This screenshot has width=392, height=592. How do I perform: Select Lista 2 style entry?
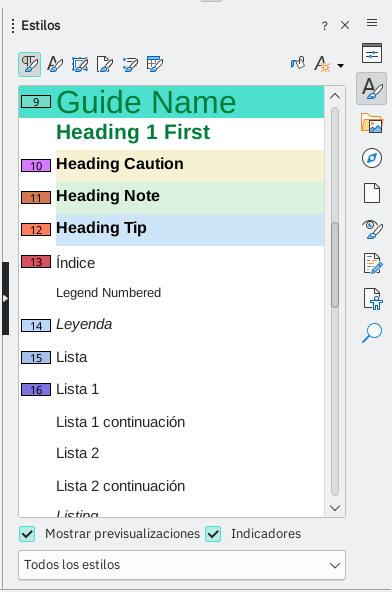(171, 453)
